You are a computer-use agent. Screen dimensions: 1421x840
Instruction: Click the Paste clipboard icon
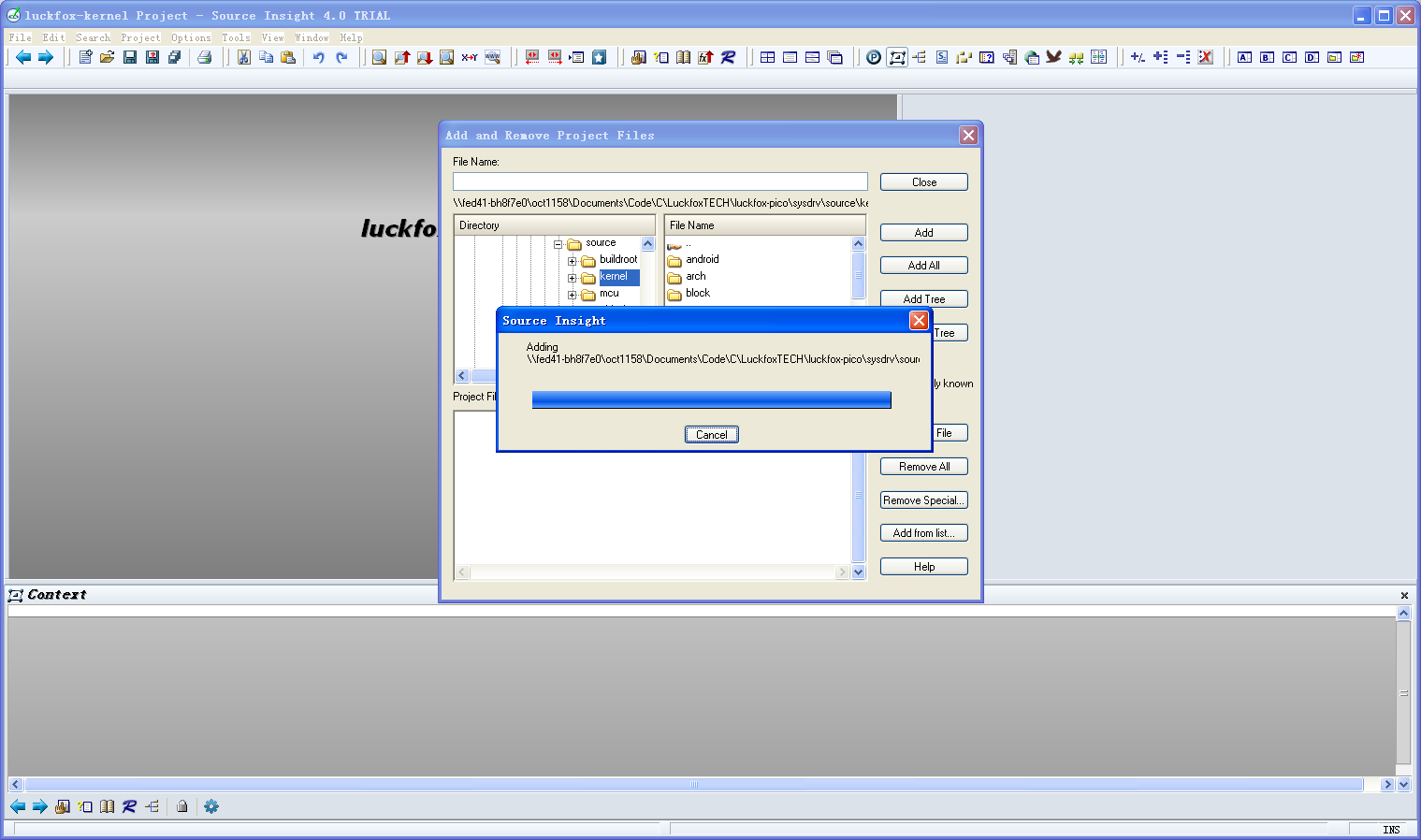point(288,57)
